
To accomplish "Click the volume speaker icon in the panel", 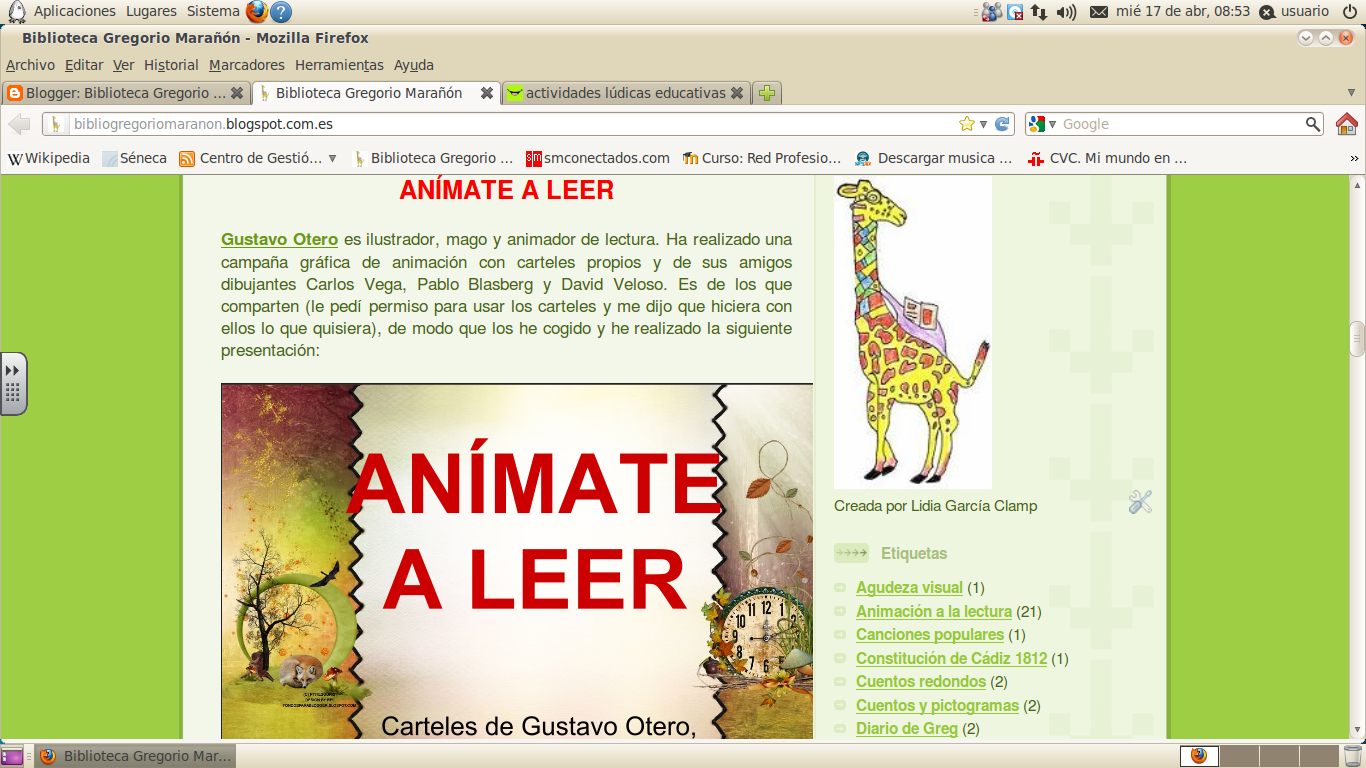I will click(x=1066, y=12).
